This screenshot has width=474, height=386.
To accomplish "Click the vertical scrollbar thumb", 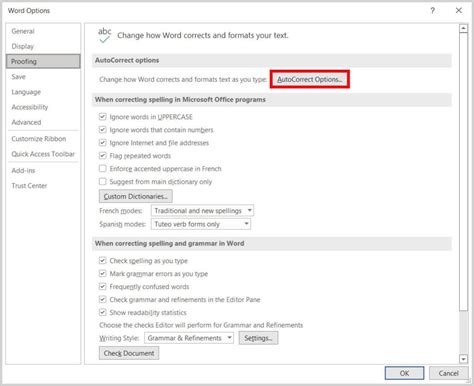I will point(463,172).
